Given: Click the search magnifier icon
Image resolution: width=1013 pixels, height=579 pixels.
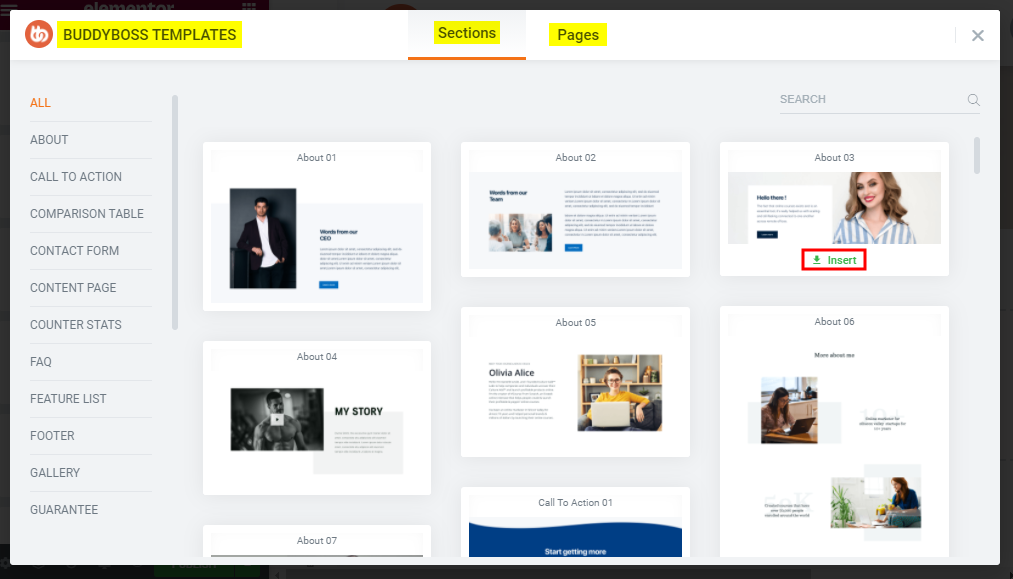Looking at the screenshot, I should [973, 100].
